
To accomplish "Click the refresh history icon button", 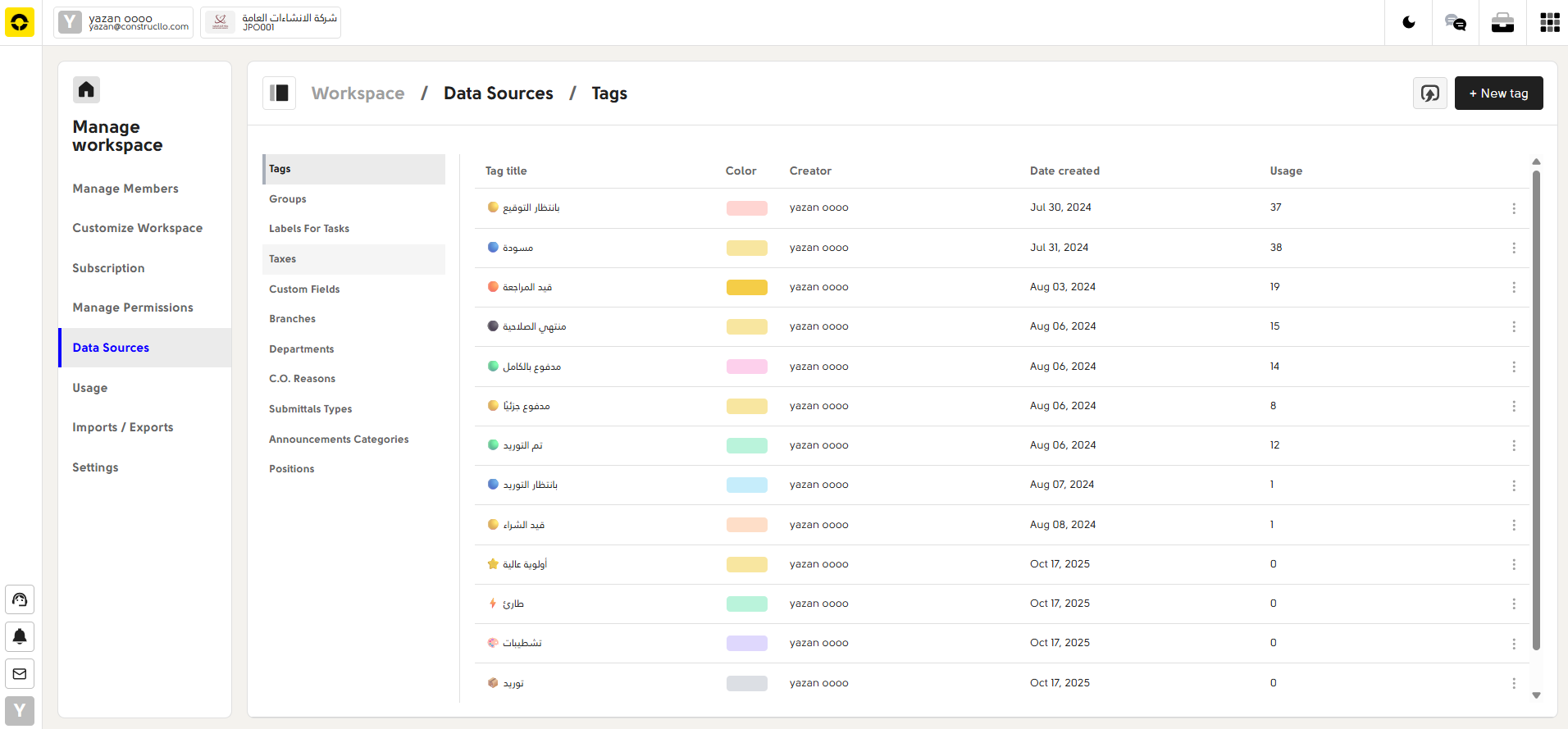I will pyautogui.click(x=1430, y=93).
